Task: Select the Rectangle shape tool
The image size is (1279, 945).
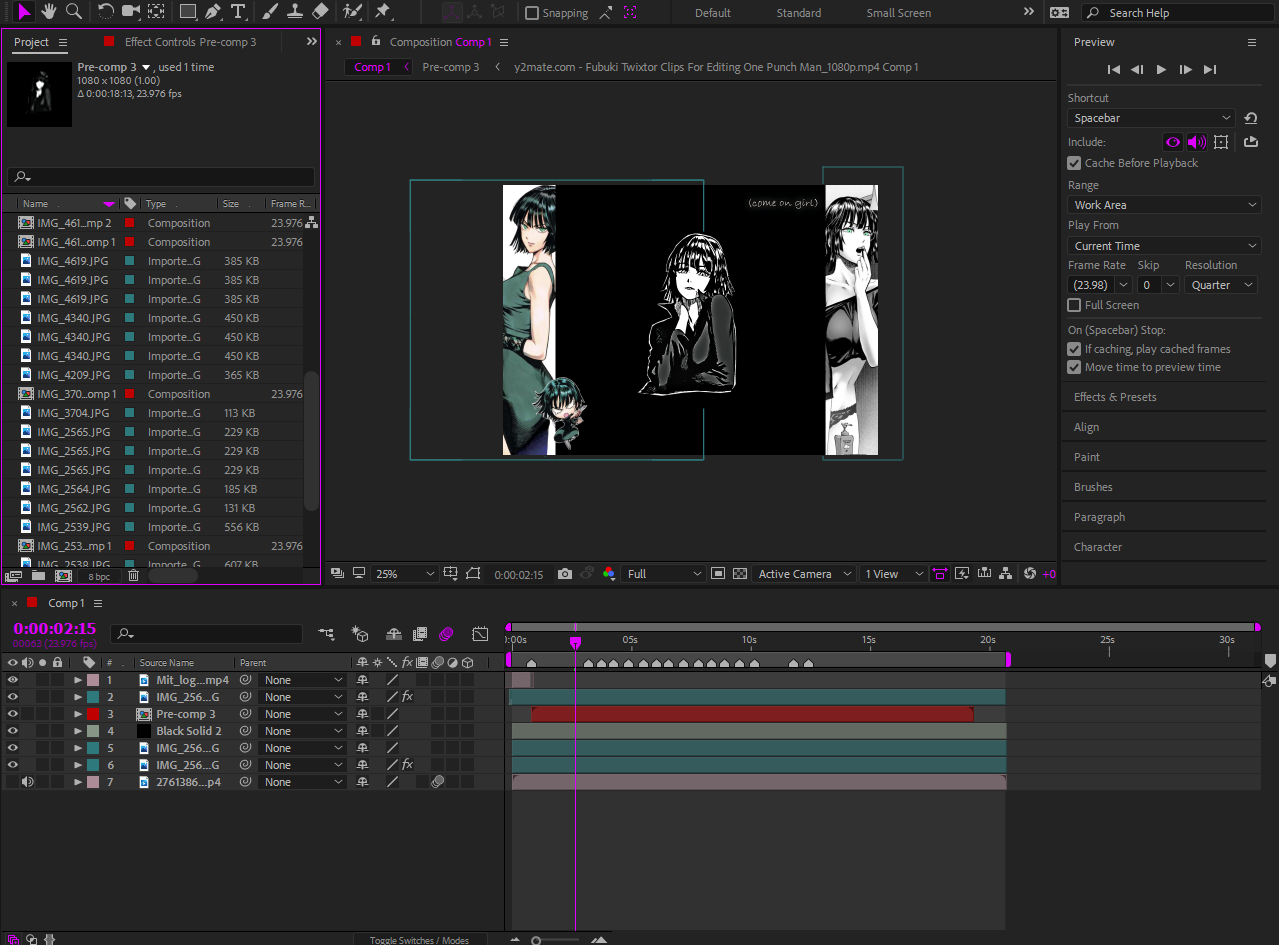Action: pyautogui.click(x=187, y=12)
